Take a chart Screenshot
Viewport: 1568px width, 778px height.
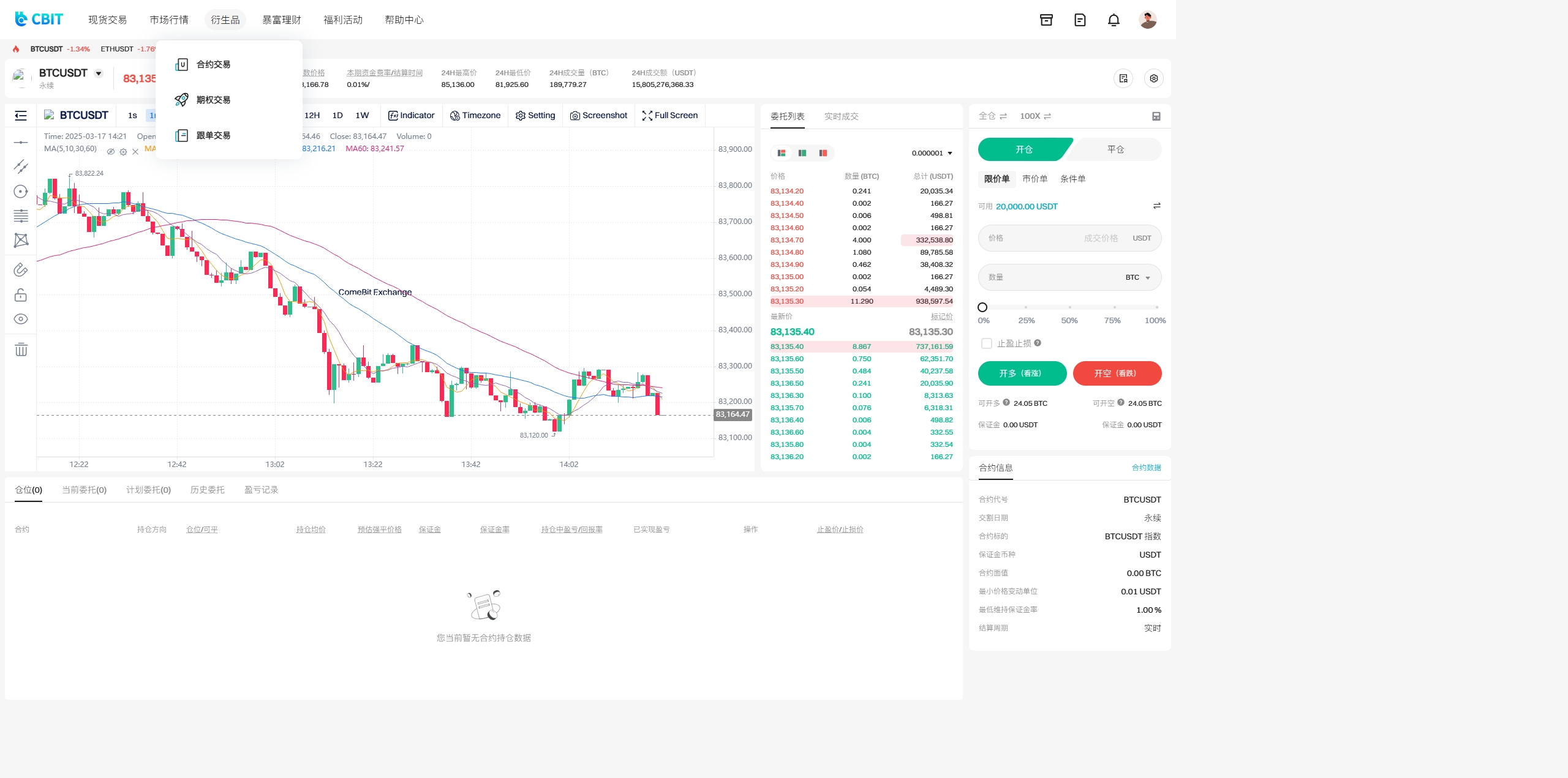click(x=598, y=115)
